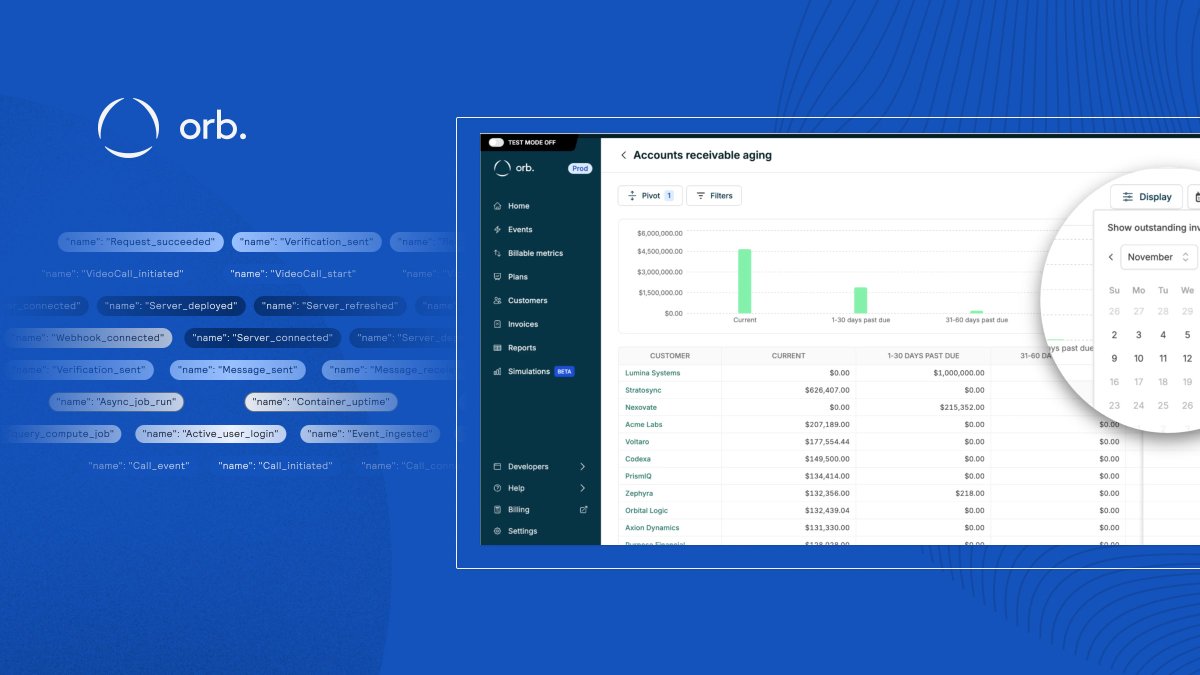The height and width of the screenshot is (675, 1200).
Task: Click the Developers sidebar icon
Action: (497, 467)
